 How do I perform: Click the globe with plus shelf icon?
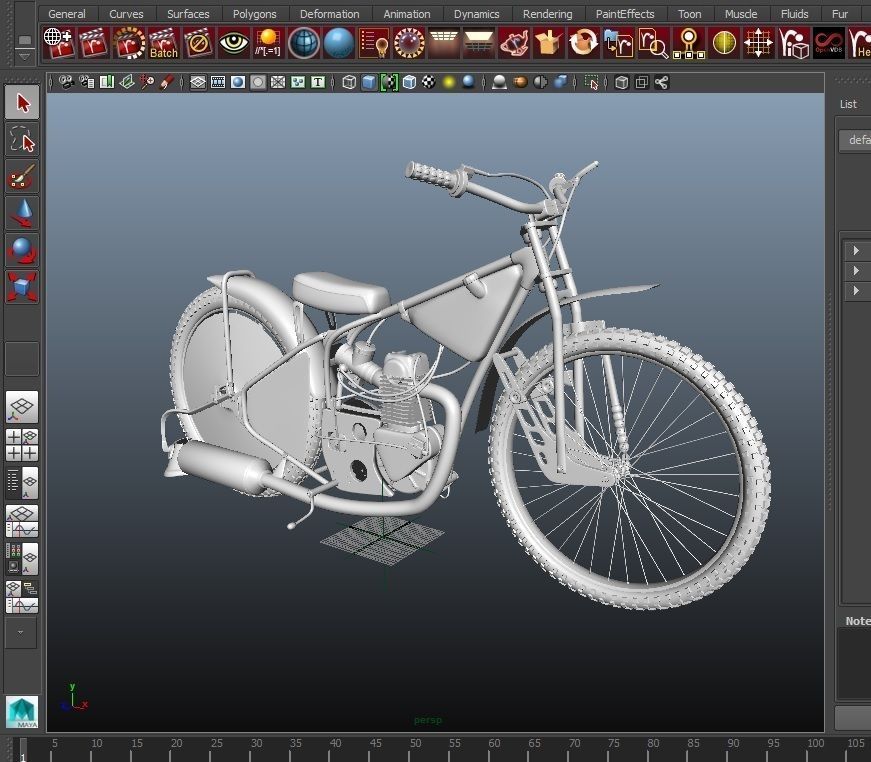(x=58, y=43)
